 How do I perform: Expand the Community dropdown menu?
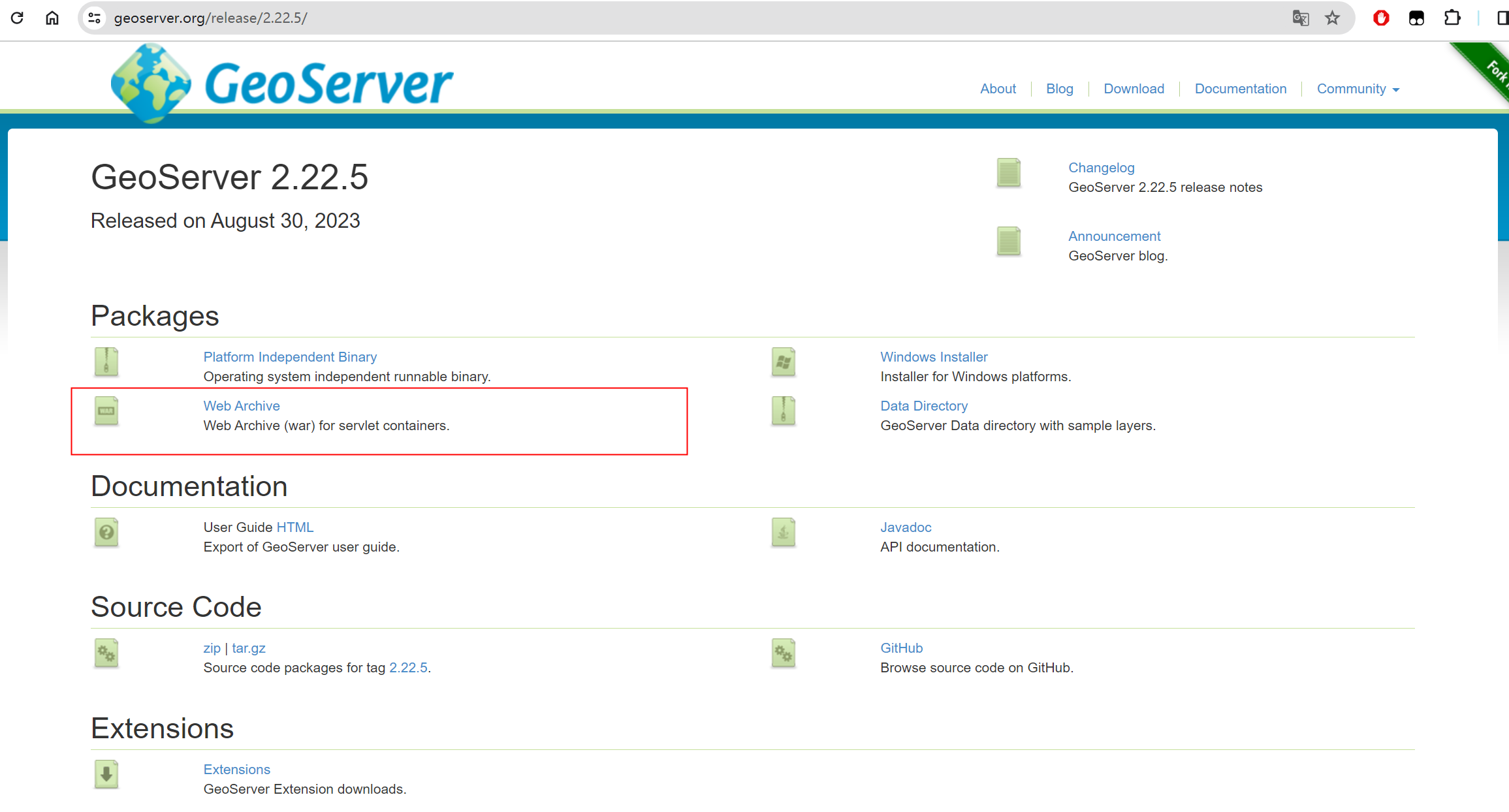pos(1358,89)
